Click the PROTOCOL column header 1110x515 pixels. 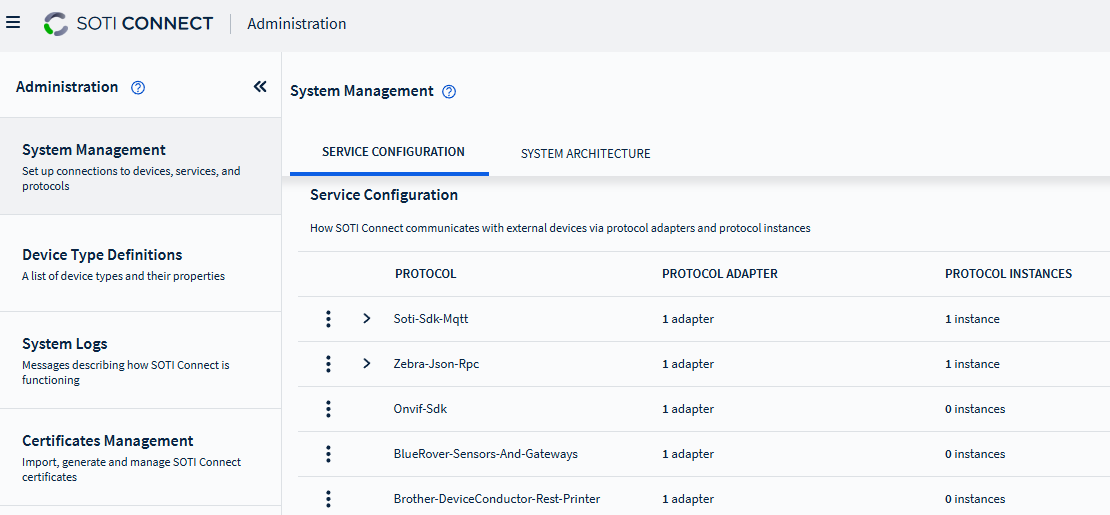pos(425,273)
